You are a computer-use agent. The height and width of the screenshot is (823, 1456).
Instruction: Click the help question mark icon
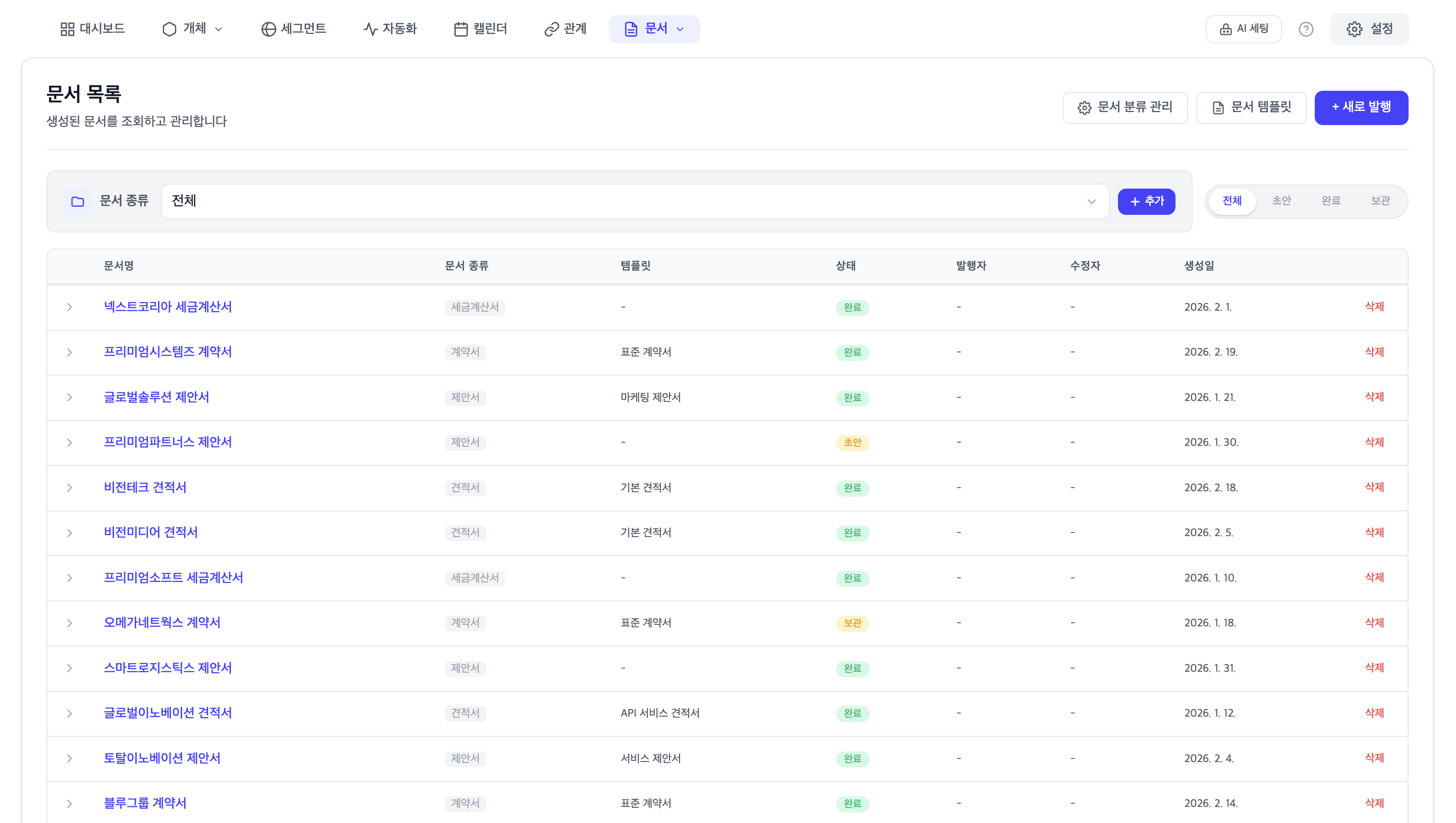click(1305, 29)
